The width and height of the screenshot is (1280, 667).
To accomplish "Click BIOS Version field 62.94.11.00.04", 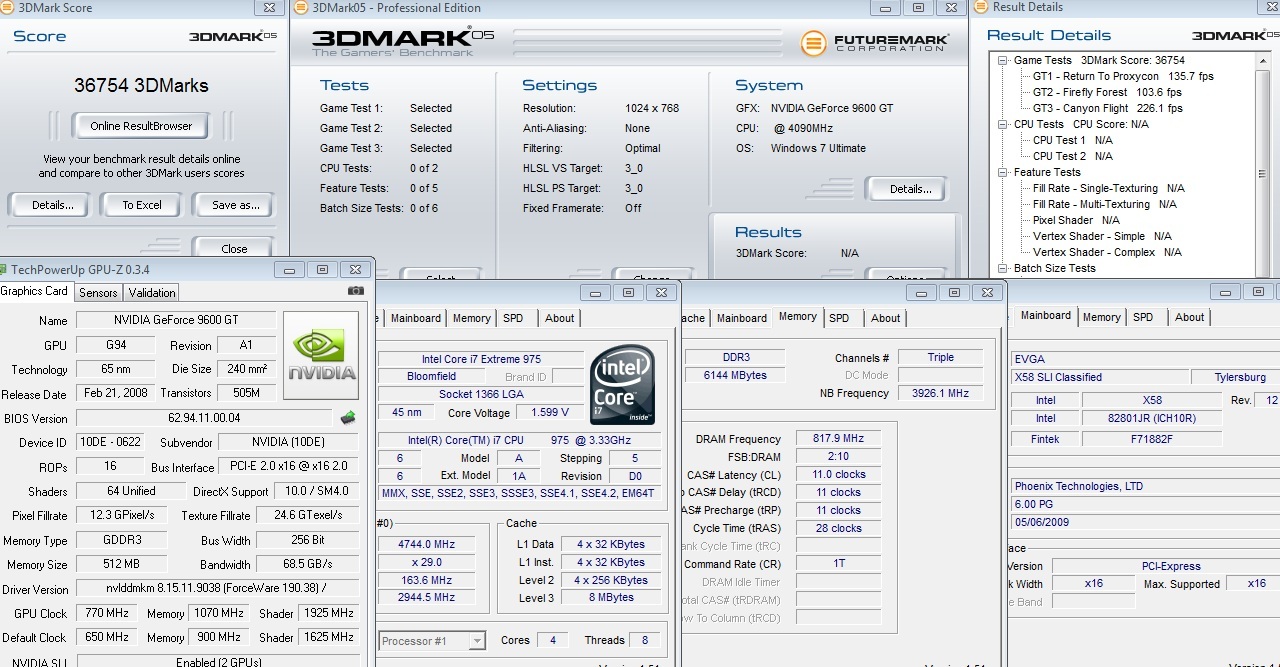I will click(x=204, y=418).
